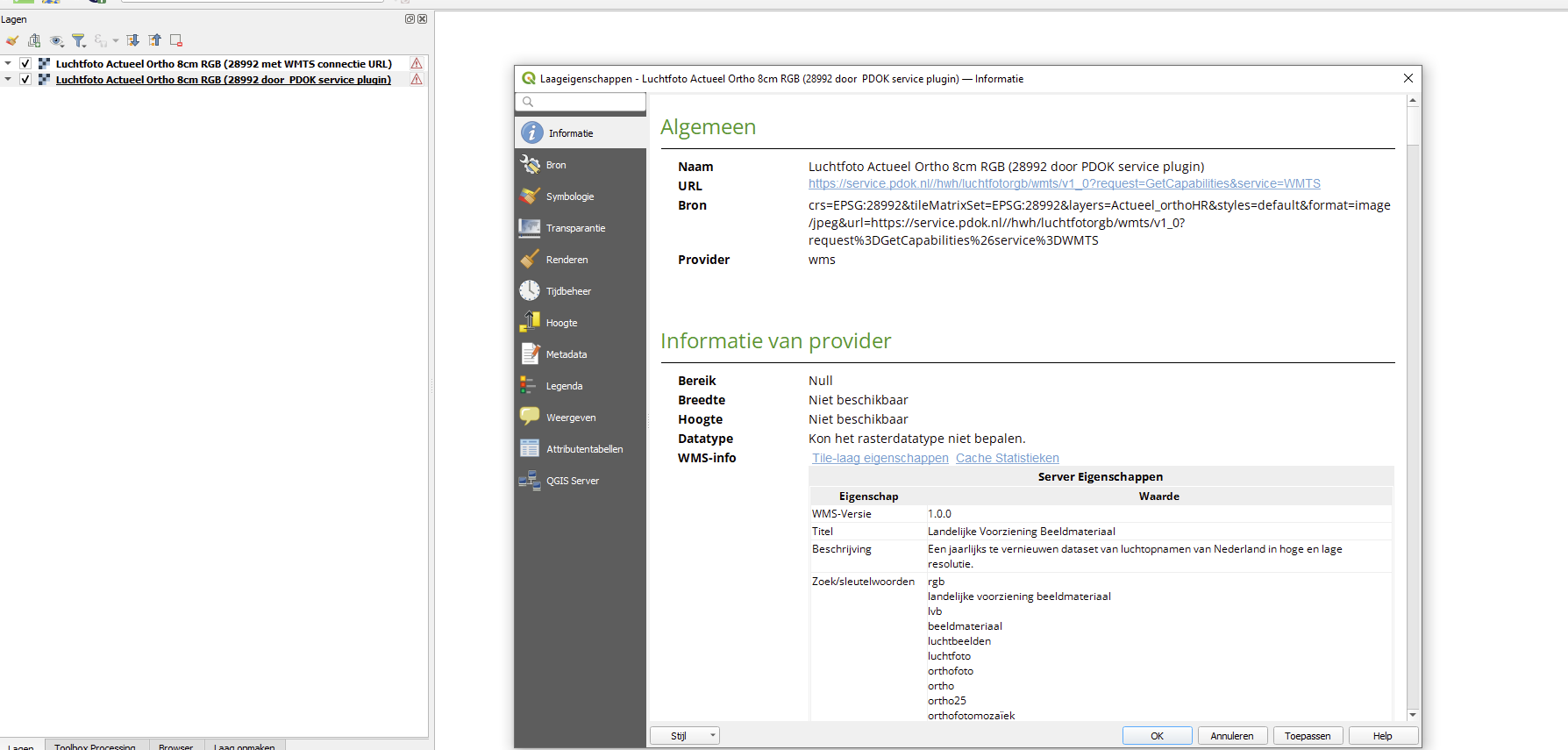Click the Datatype value Kon het rasterdatatype niet bepalen
This screenshot has height=750, width=1568.
click(917, 439)
